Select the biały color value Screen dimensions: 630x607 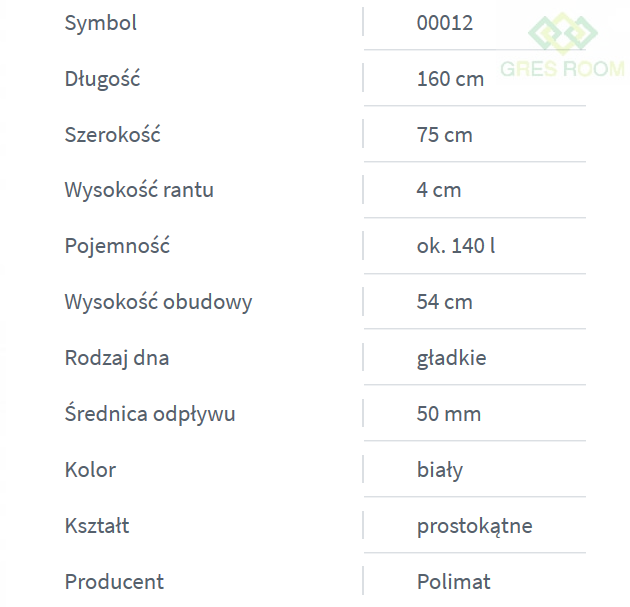pyautogui.click(x=439, y=470)
